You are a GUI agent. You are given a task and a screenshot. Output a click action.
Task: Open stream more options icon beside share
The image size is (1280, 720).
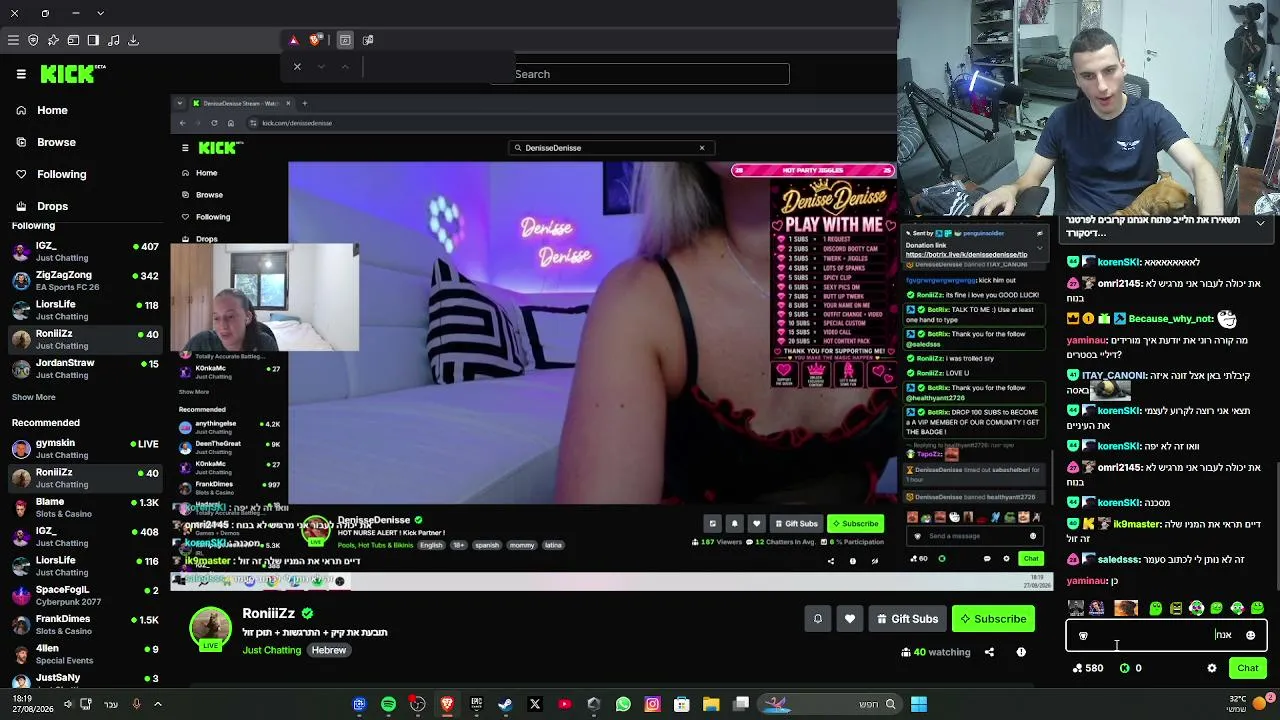(x=1021, y=652)
